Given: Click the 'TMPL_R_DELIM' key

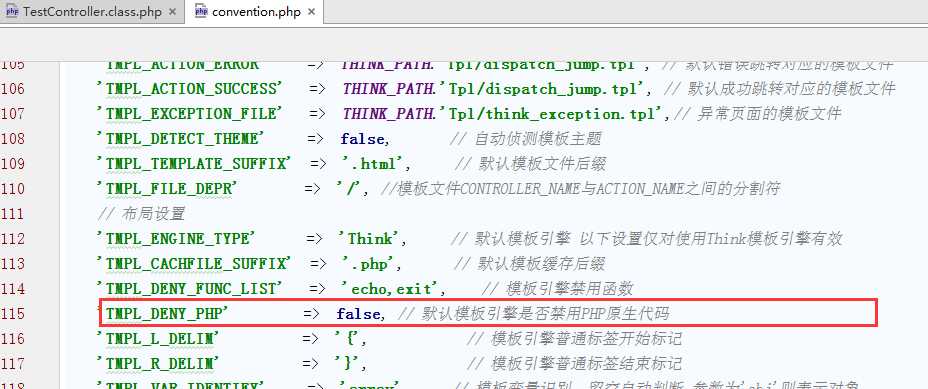Looking at the screenshot, I should click(158, 364).
